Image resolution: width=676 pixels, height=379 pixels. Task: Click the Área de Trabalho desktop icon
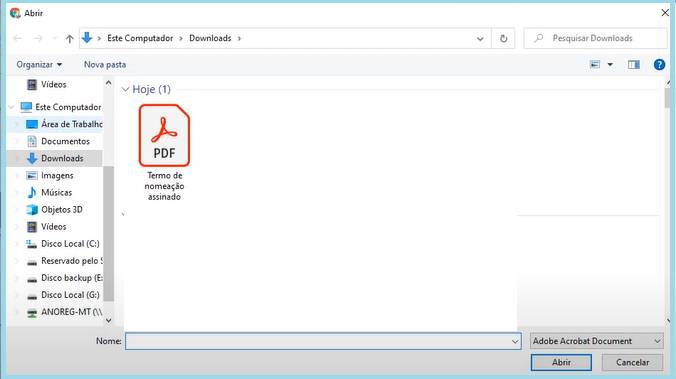31,124
